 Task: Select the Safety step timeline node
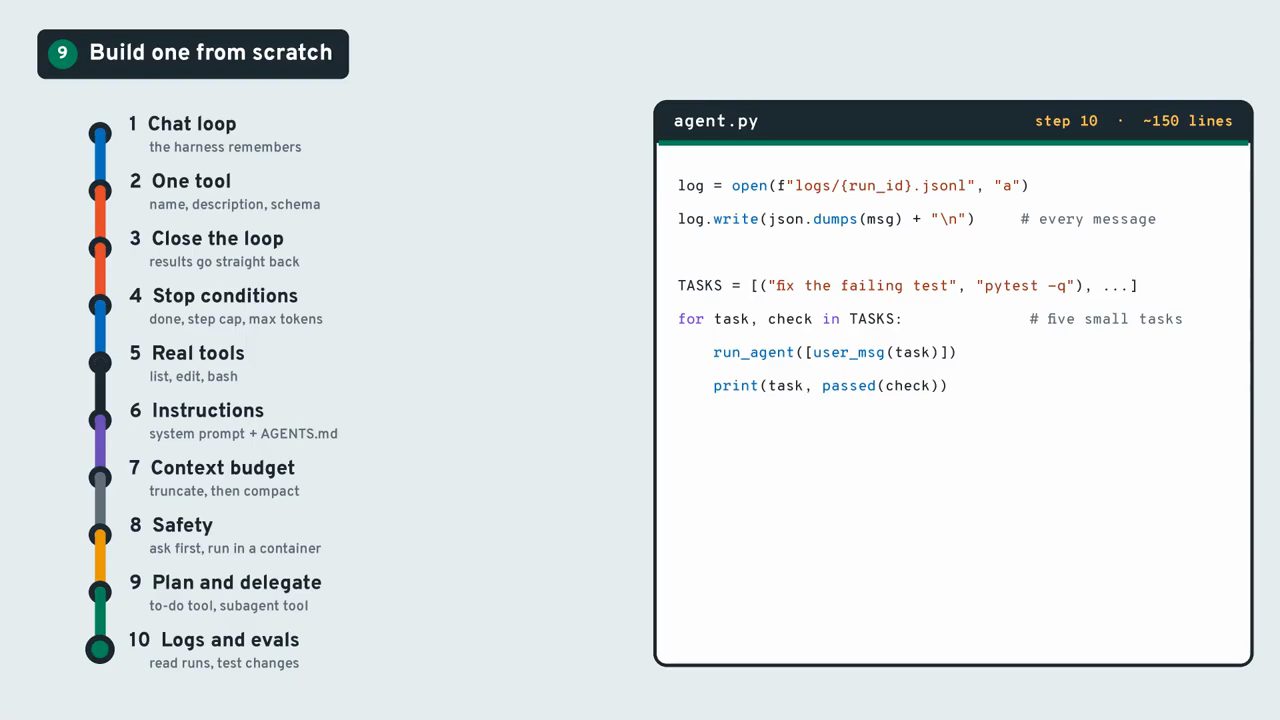tap(100, 534)
